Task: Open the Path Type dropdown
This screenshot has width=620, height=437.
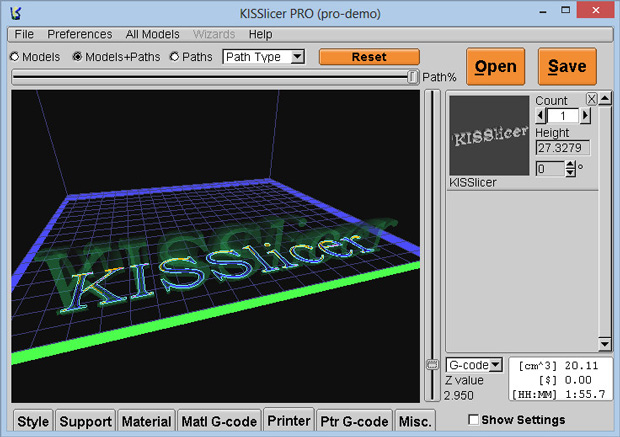Action: coord(264,57)
